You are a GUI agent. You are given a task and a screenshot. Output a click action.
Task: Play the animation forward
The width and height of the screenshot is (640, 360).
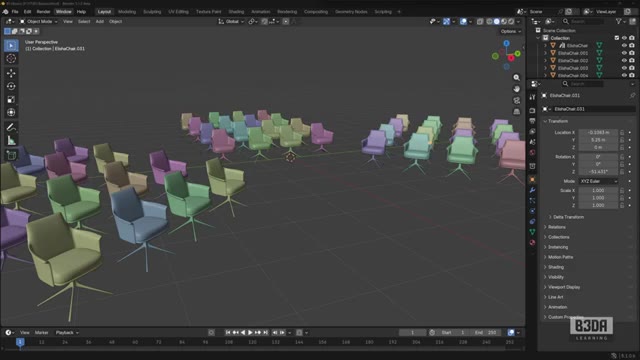[x=250, y=333]
